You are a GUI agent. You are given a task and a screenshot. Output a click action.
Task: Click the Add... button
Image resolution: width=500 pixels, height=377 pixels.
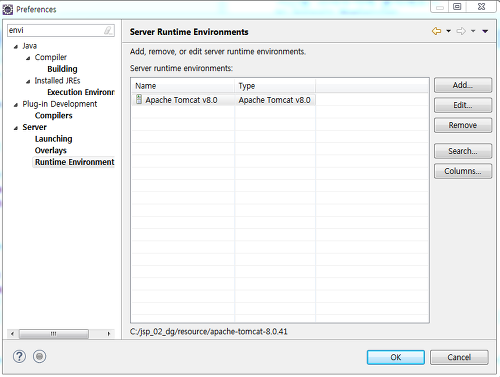pyautogui.click(x=463, y=85)
